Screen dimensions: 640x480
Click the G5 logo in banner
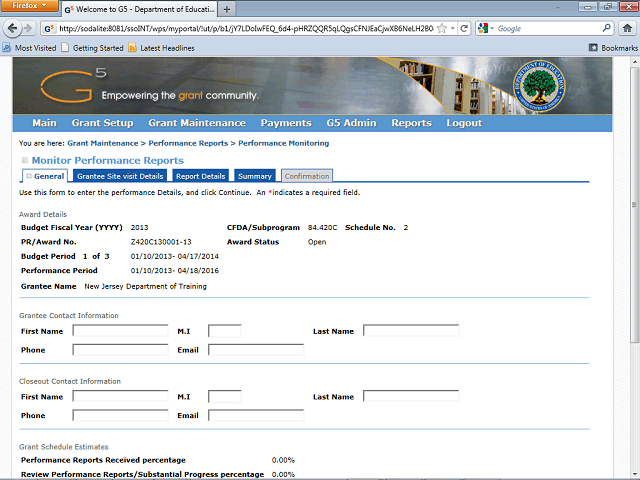(x=73, y=85)
